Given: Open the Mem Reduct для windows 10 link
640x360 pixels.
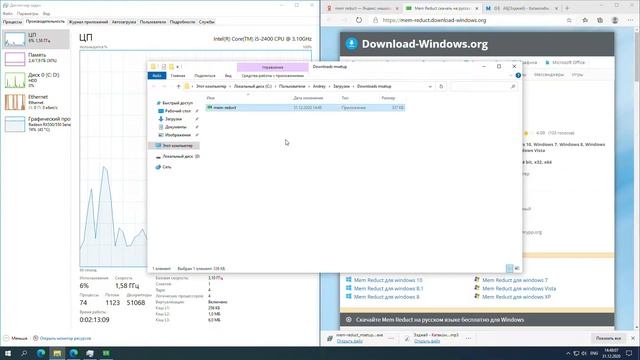Looking at the screenshot, I should [x=388, y=280].
